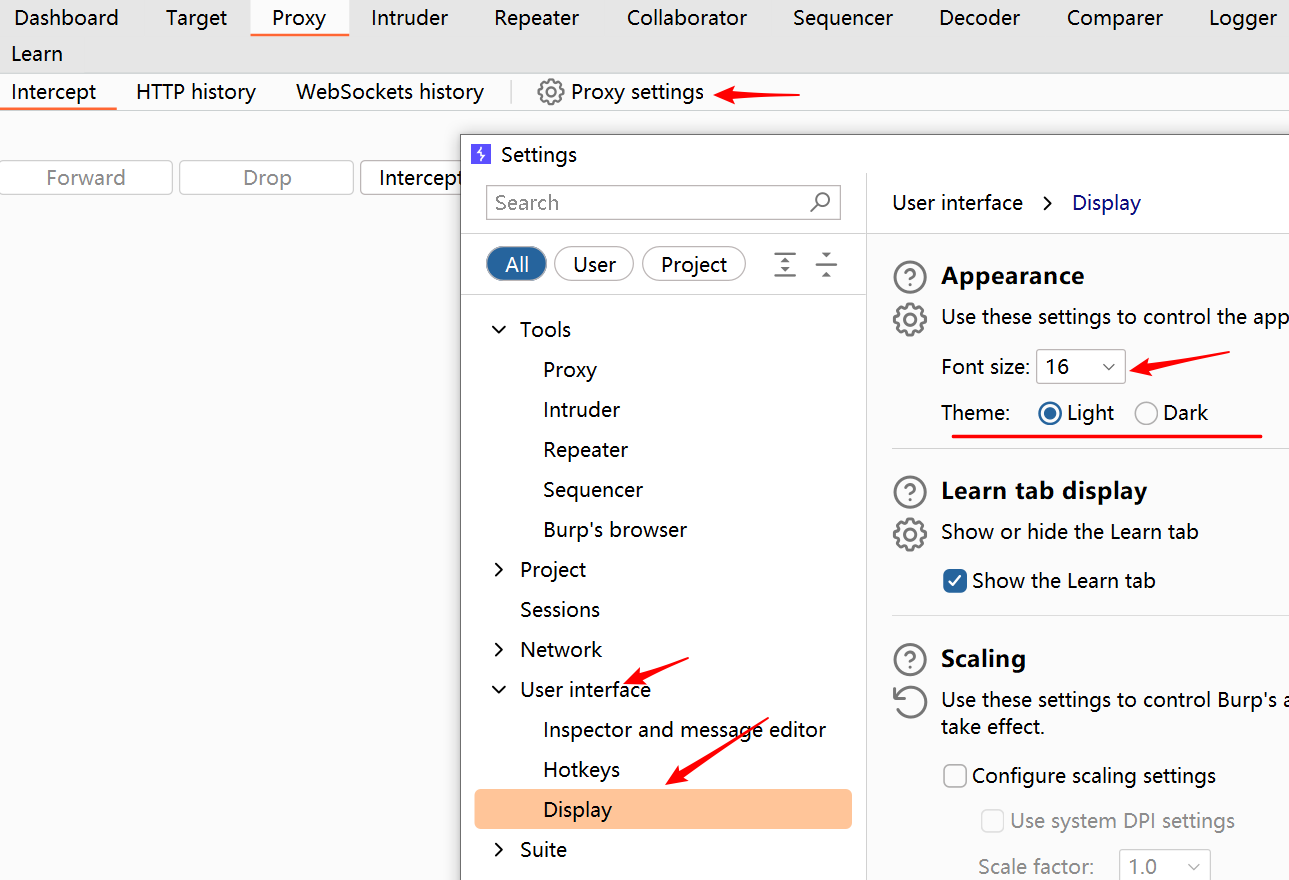Image resolution: width=1289 pixels, height=880 pixels.
Task: Click the Appearance gear options icon
Action: tap(909, 319)
